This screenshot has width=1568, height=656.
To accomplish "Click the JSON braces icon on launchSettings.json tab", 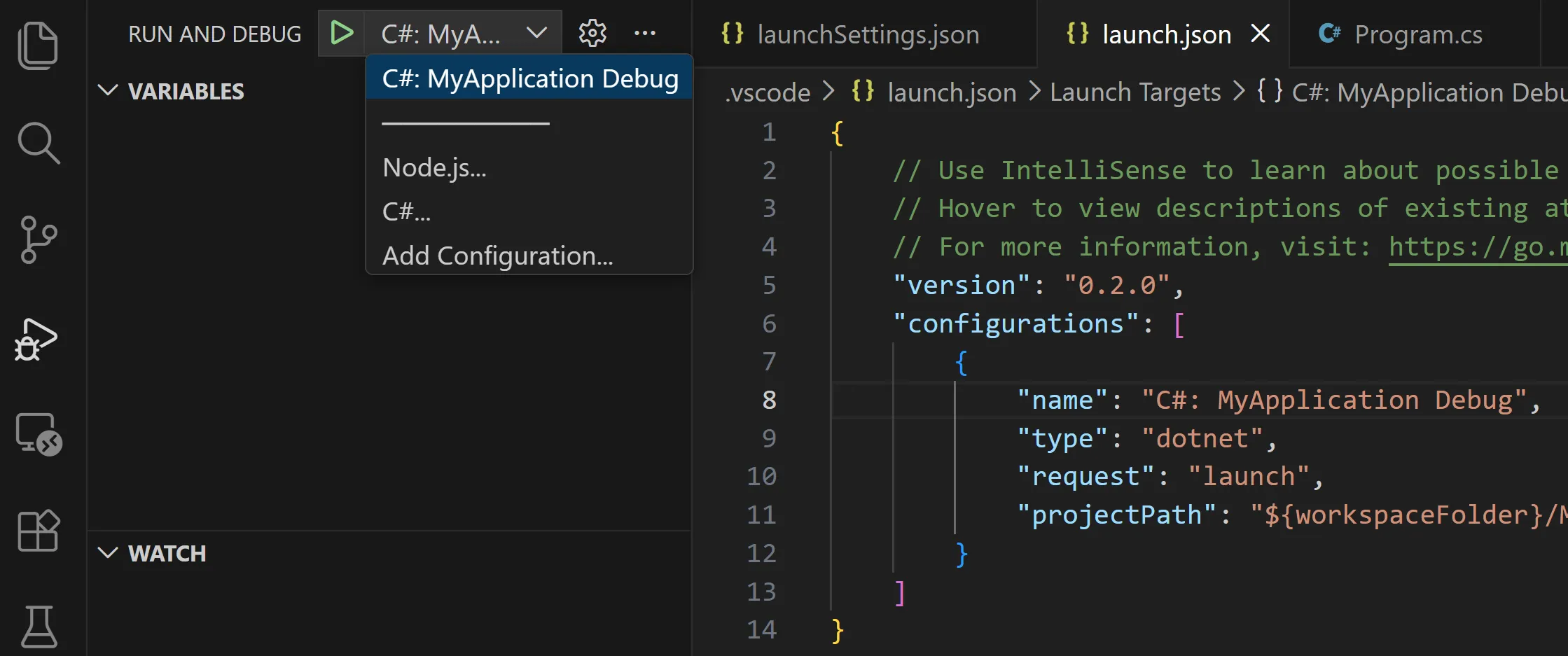I will coord(733,34).
